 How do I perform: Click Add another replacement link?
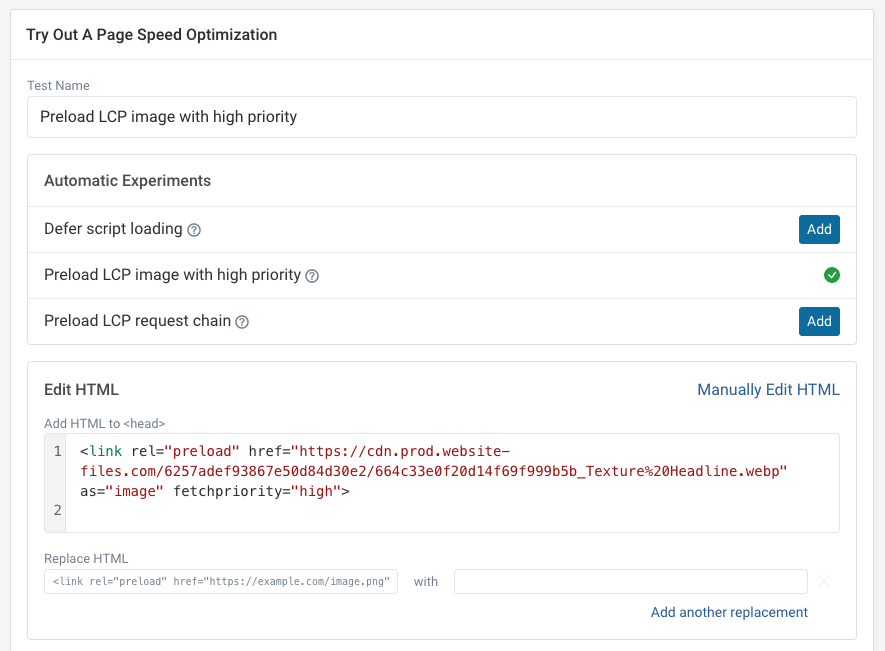point(729,612)
